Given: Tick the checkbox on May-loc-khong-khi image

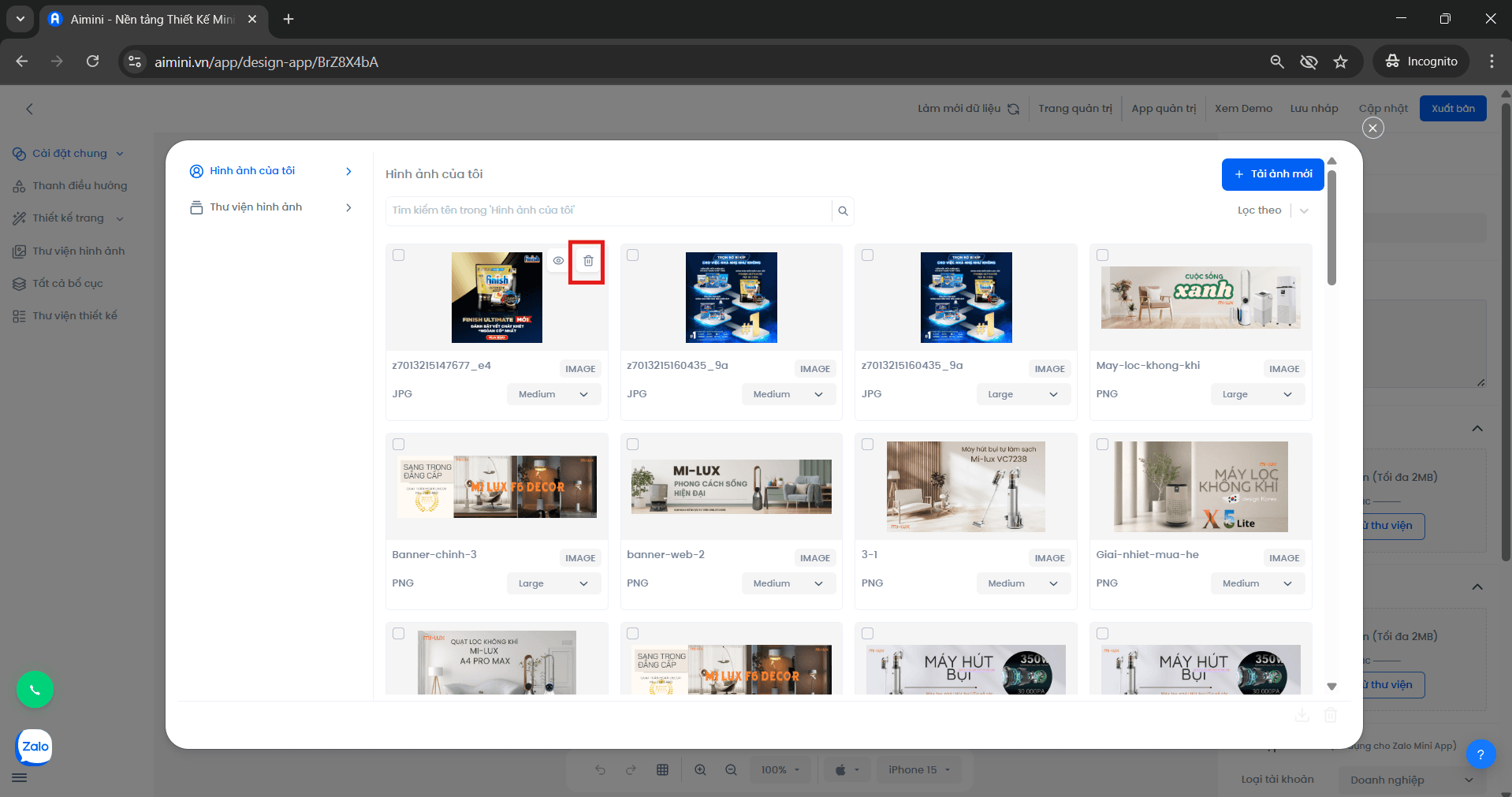Looking at the screenshot, I should pyautogui.click(x=1102, y=255).
